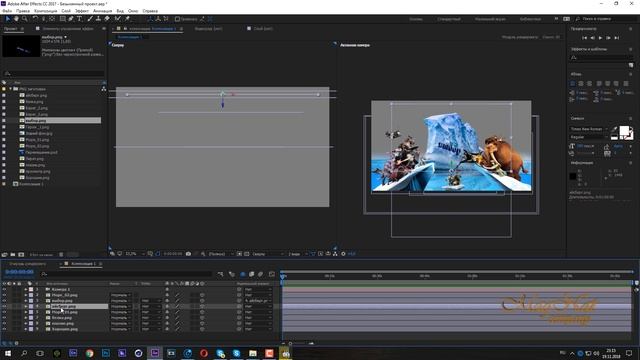This screenshot has width=640, height=360.
Task: Select the Clone Stamp tool
Action: pos(98,19)
